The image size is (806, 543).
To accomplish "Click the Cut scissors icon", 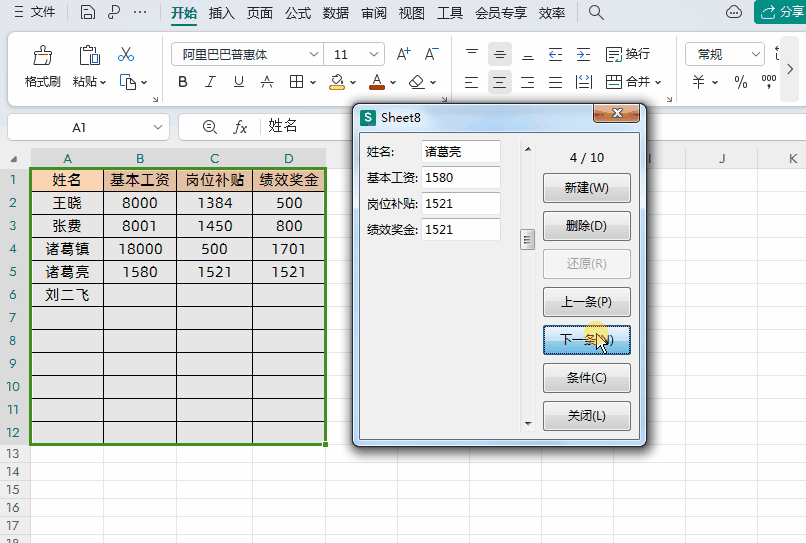I will click(126, 54).
